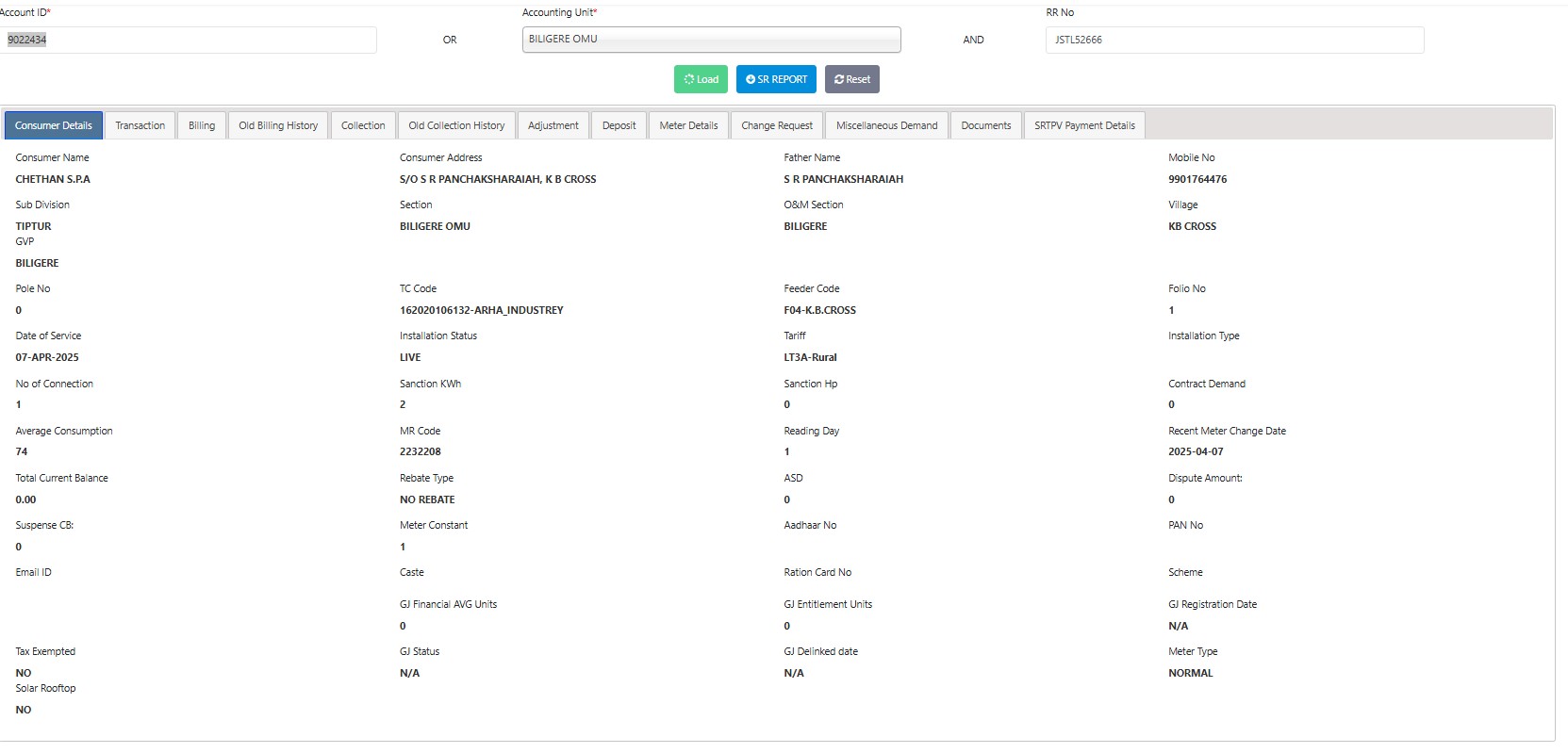Click rebate type NO REBATE
The image size is (1568, 753).
427,499
